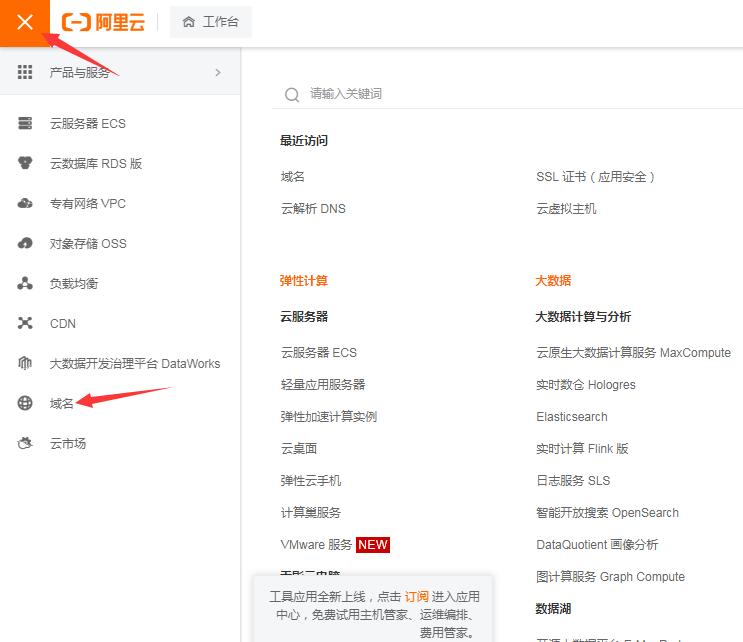Open 大数据开发治理平台 DataWorks in sidebar
This screenshot has width=743, height=642.
(135, 363)
